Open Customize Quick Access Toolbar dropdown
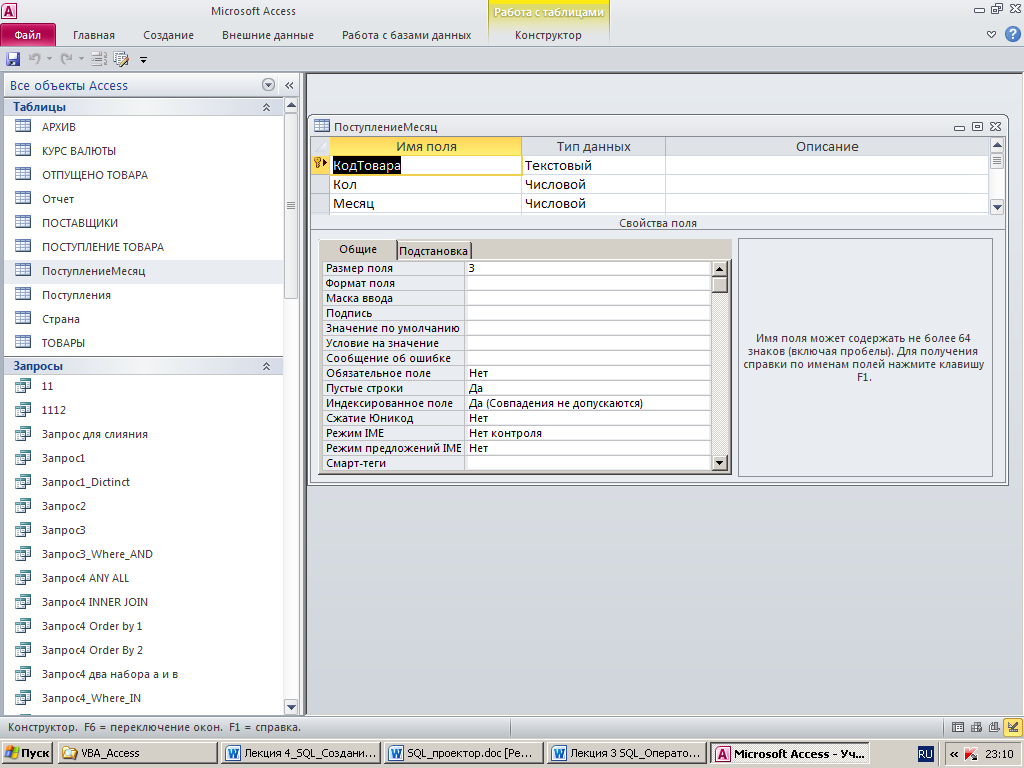This screenshot has width=1024, height=768. click(143, 60)
